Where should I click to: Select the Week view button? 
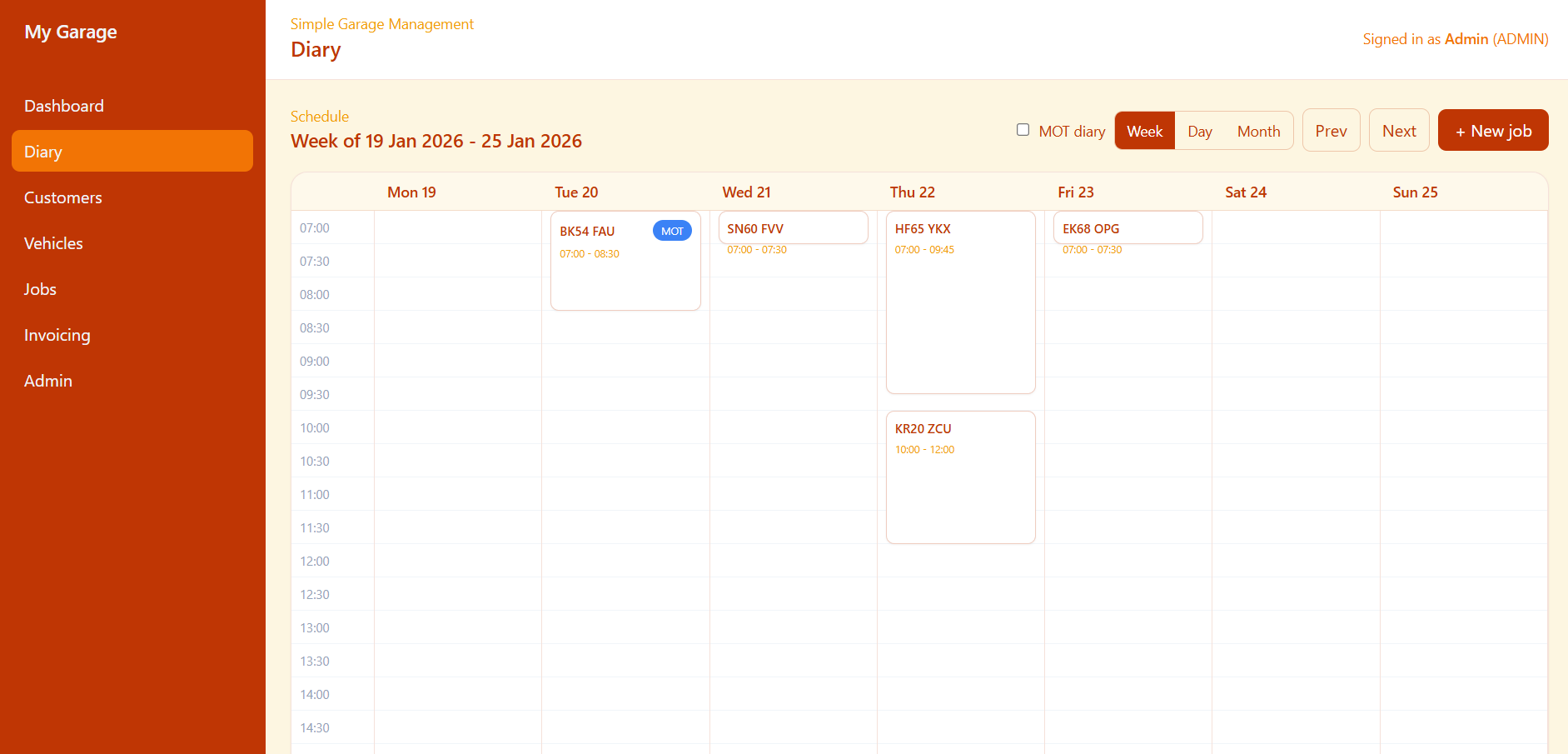(1144, 131)
